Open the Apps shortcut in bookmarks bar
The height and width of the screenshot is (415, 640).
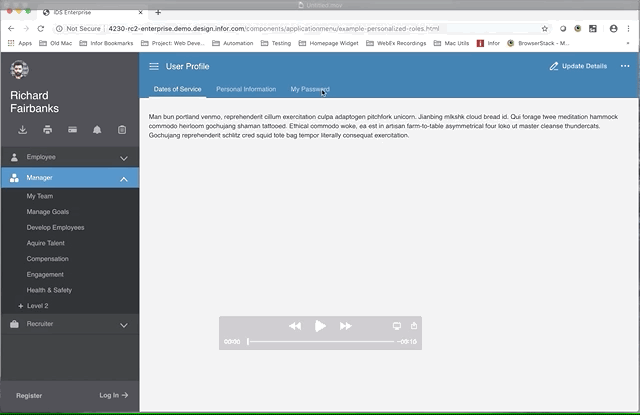pyautogui.click(x=20, y=43)
